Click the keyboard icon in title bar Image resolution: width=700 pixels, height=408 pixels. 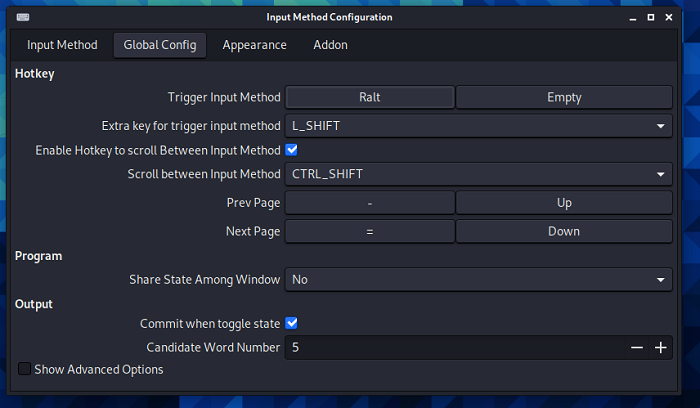[22, 17]
